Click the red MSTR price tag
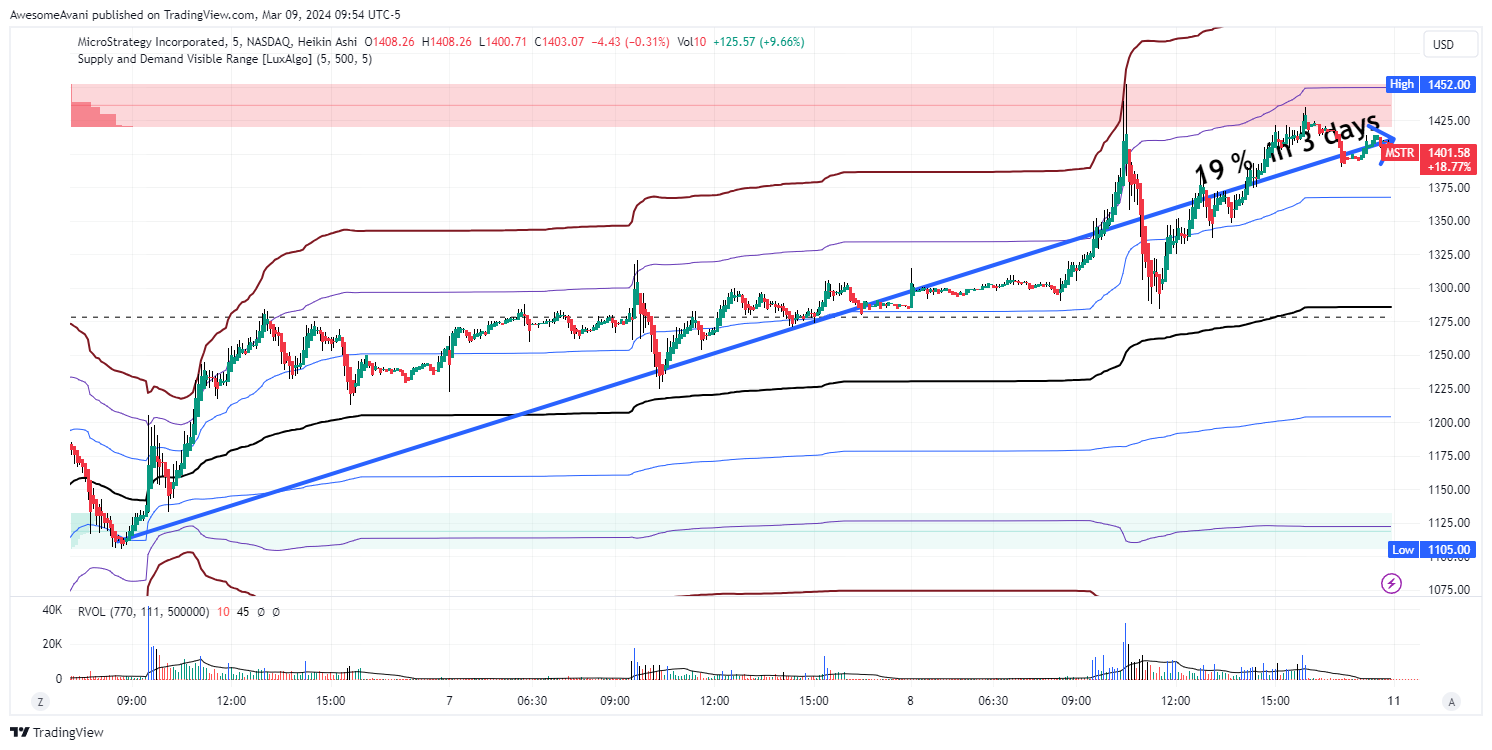Screen dimensions: 1492x750 click(x=1401, y=153)
